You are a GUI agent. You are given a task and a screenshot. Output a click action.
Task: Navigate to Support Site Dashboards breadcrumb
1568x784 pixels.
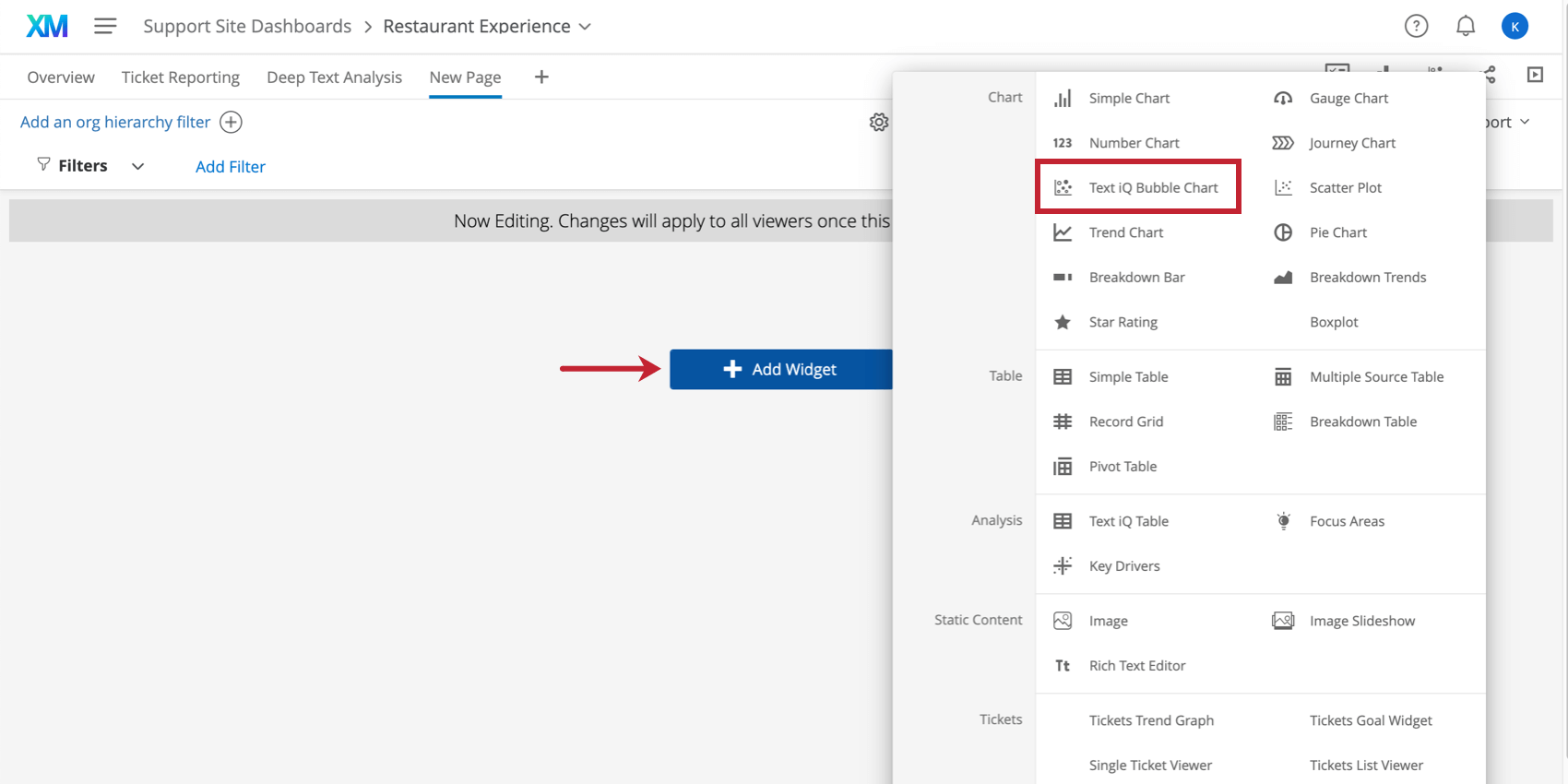coord(247,26)
